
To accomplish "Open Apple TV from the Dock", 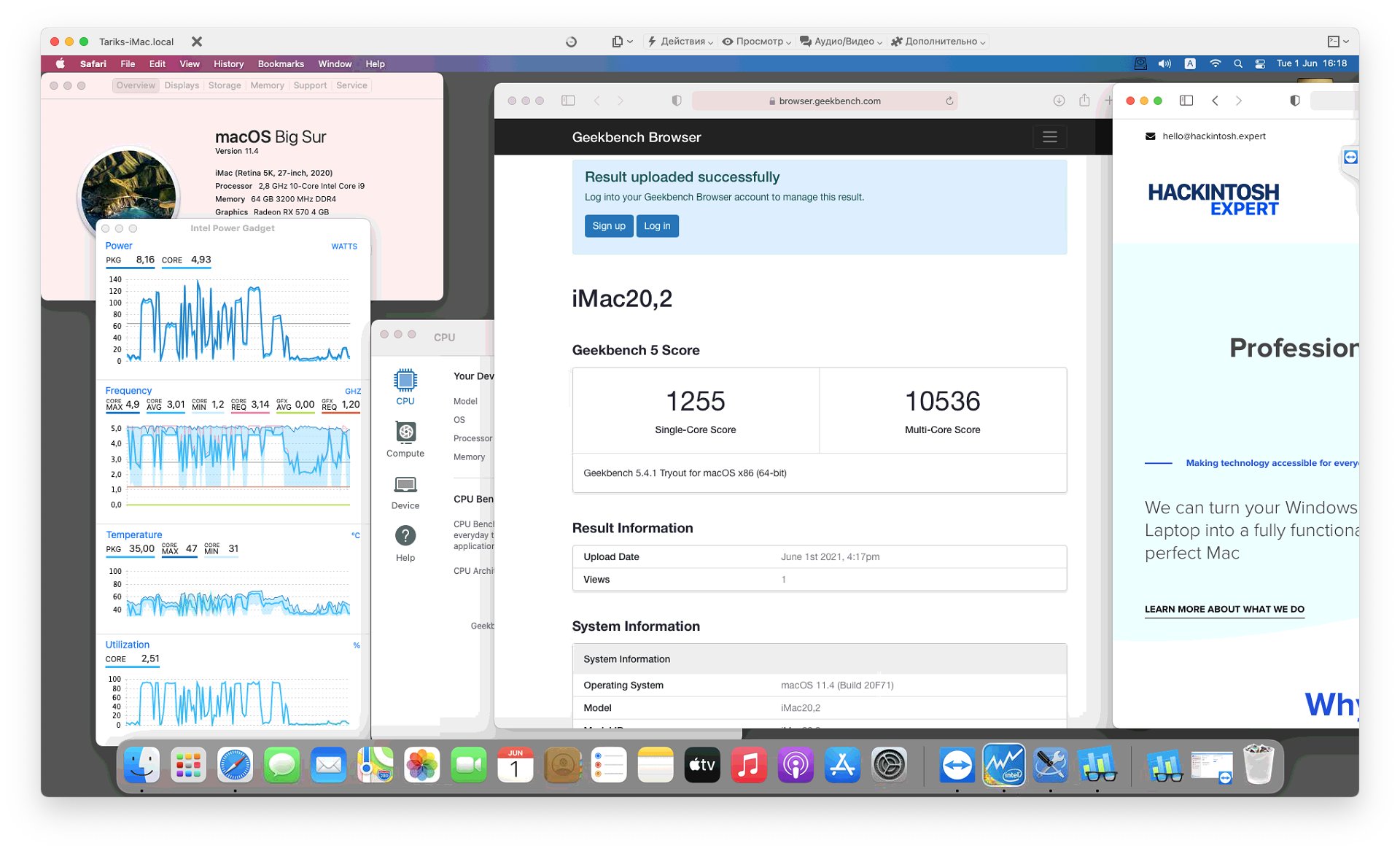I will coord(702,766).
